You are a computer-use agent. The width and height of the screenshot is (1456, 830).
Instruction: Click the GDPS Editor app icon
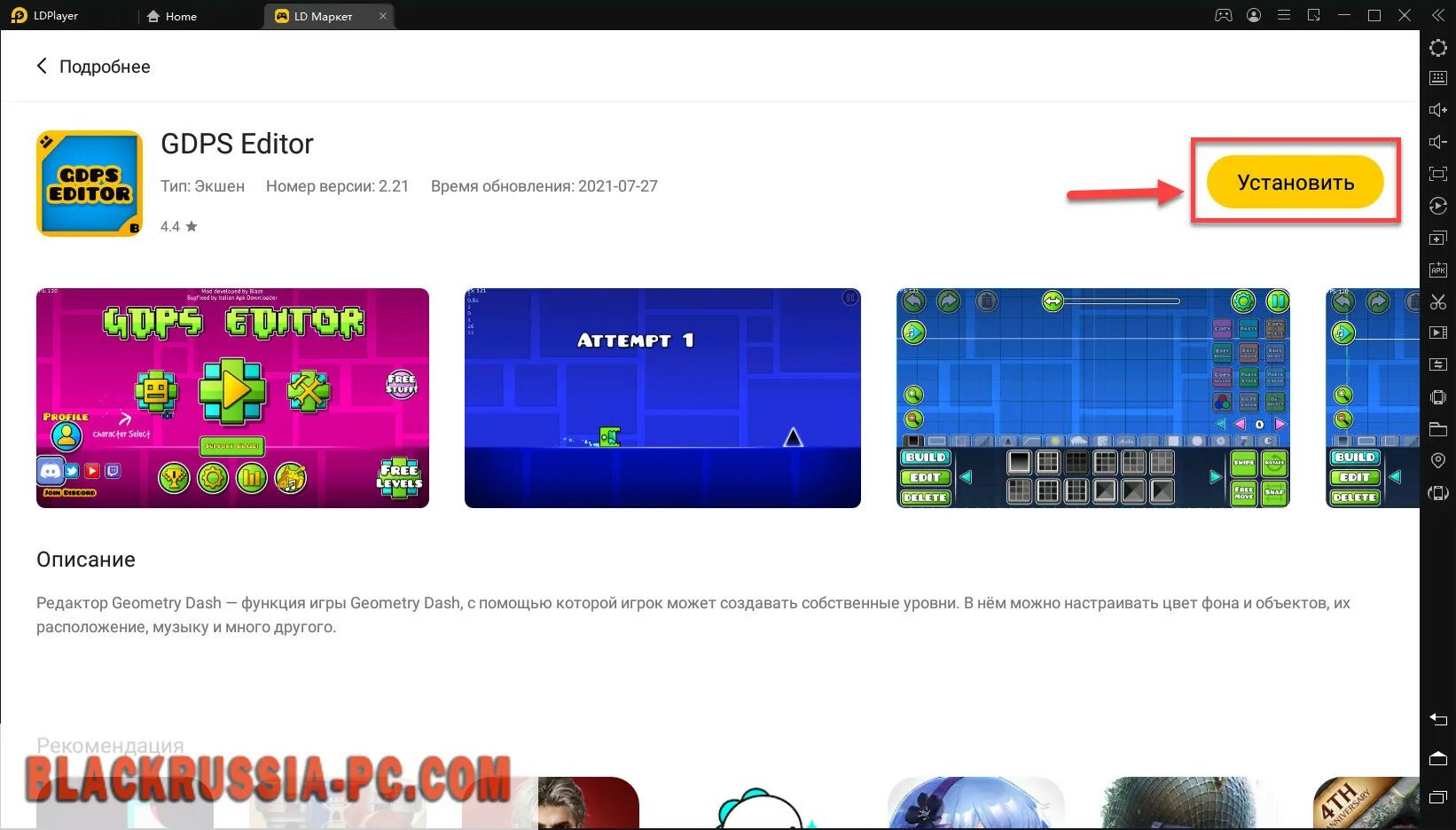(x=90, y=184)
